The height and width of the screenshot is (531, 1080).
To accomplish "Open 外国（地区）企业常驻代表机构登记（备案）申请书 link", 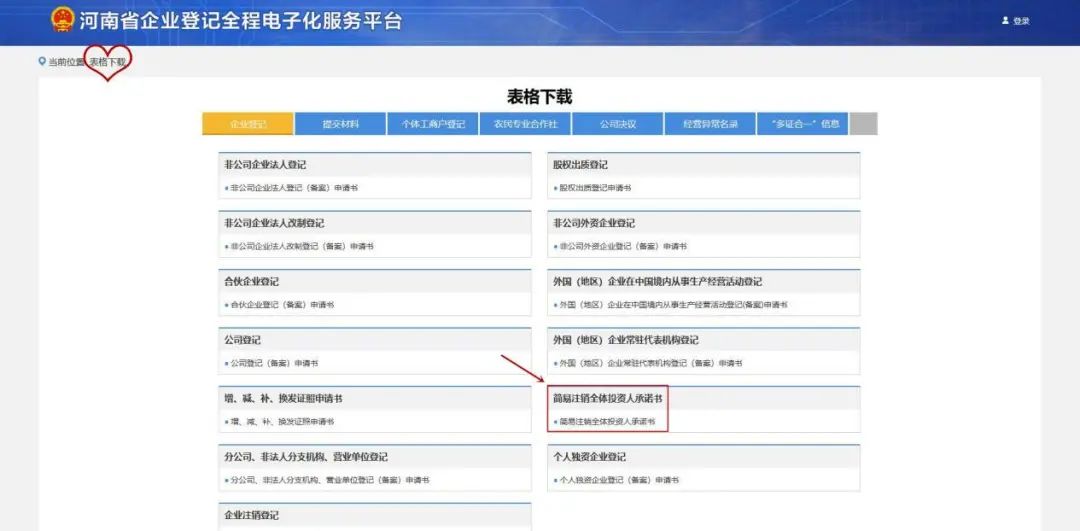I will 651,364.
